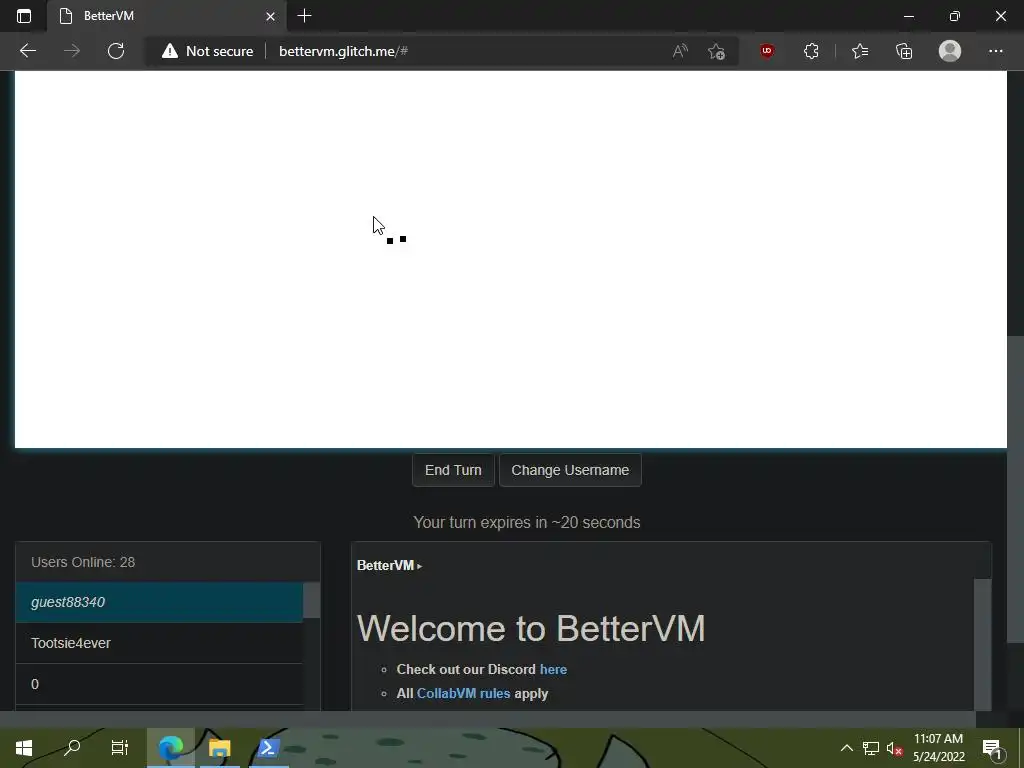Click inside the VM display area
The width and height of the screenshot is (1024, 768).
[x=511, y=259]
